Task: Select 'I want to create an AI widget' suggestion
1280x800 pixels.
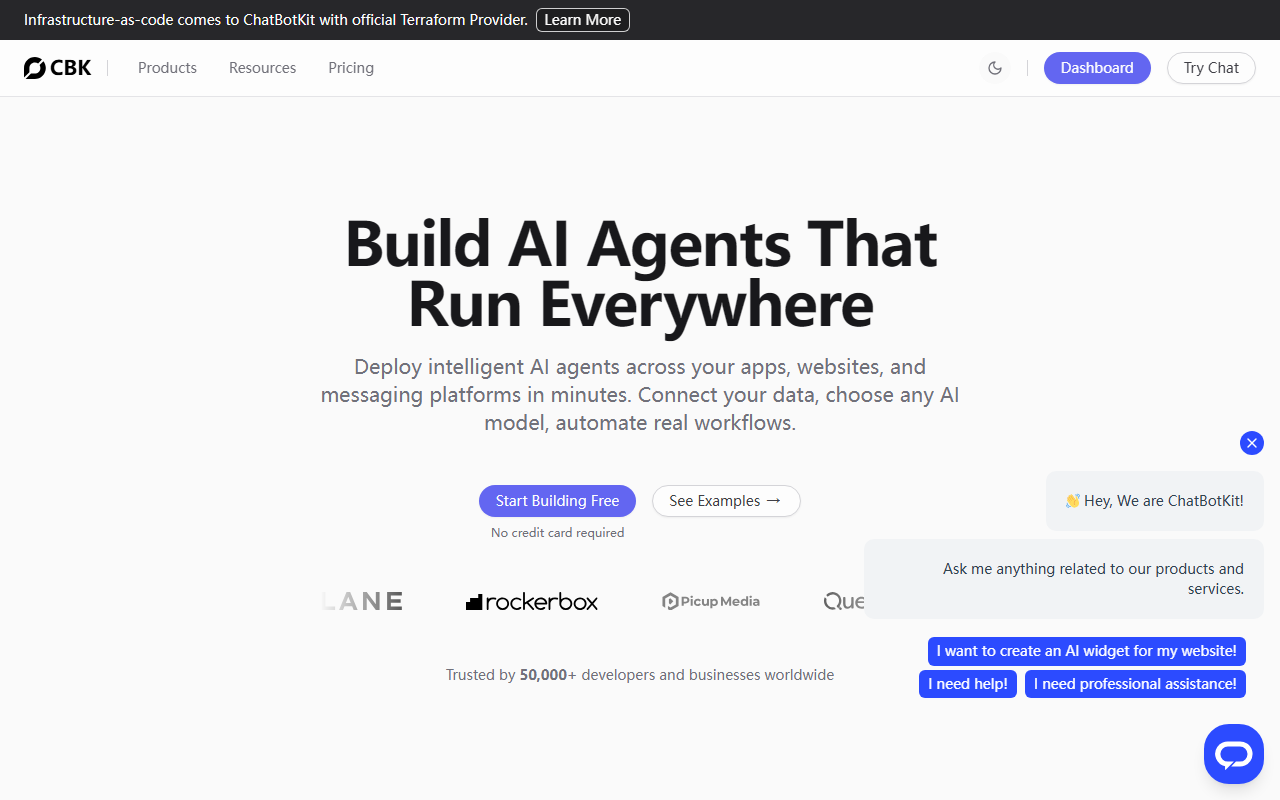Action: (1087, 651)
